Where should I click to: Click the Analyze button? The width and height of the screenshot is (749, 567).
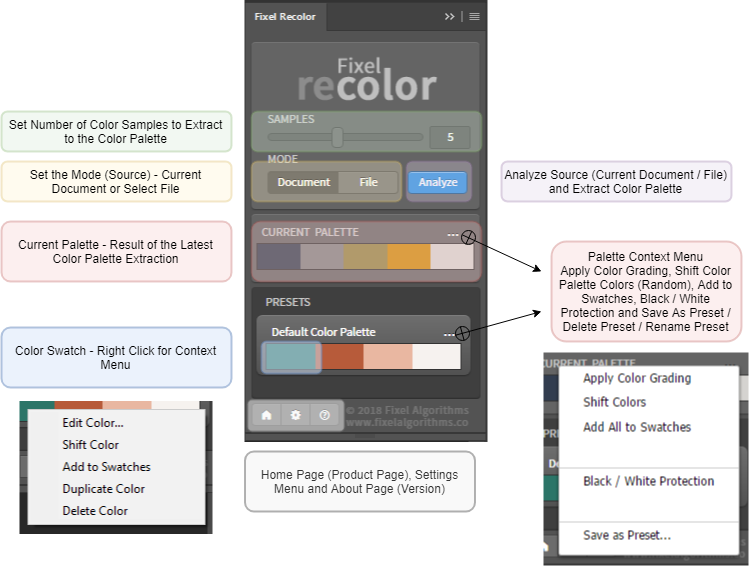coord(438,182)
